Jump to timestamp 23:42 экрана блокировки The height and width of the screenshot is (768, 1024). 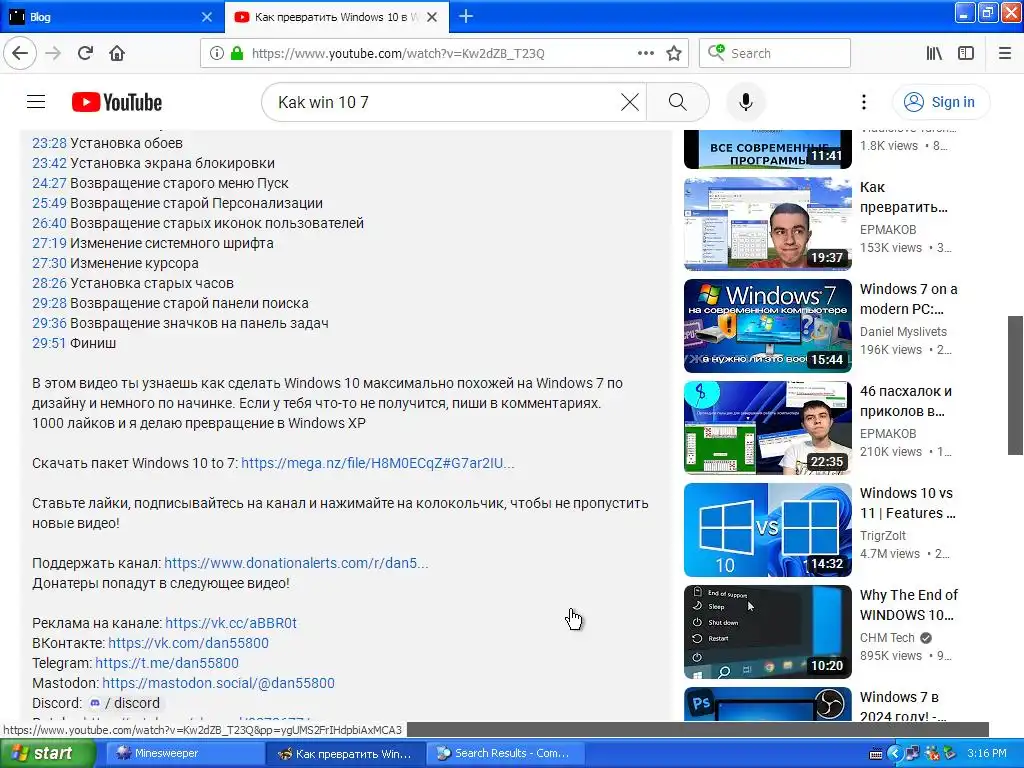tap(50, 163)
